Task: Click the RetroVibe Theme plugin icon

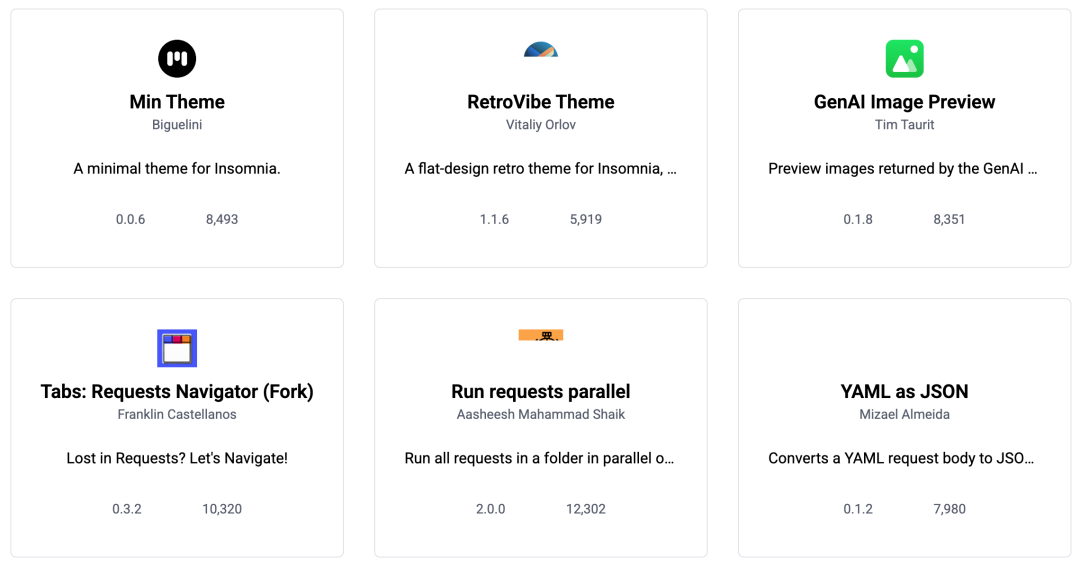Action: [541, 50]
